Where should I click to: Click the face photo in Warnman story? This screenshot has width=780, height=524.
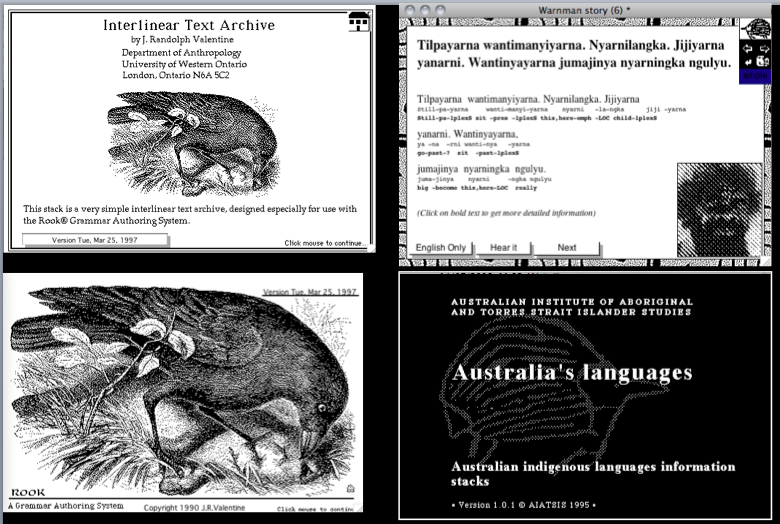(x=719, y=210)
